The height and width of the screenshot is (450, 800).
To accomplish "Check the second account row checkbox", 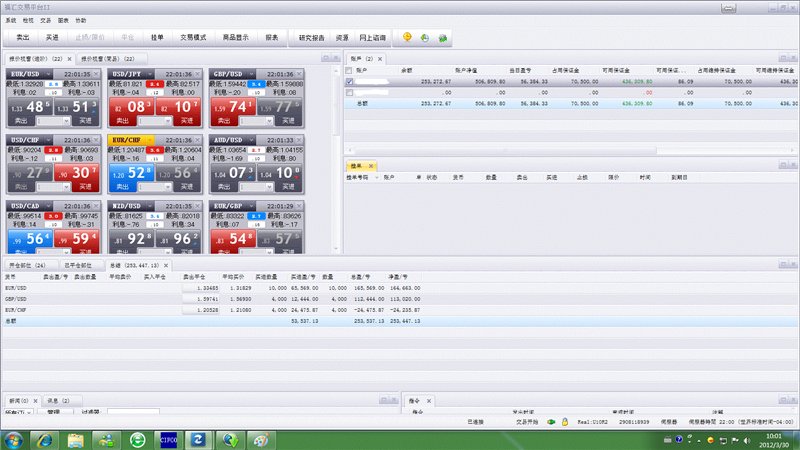I will tap(348, 92).
